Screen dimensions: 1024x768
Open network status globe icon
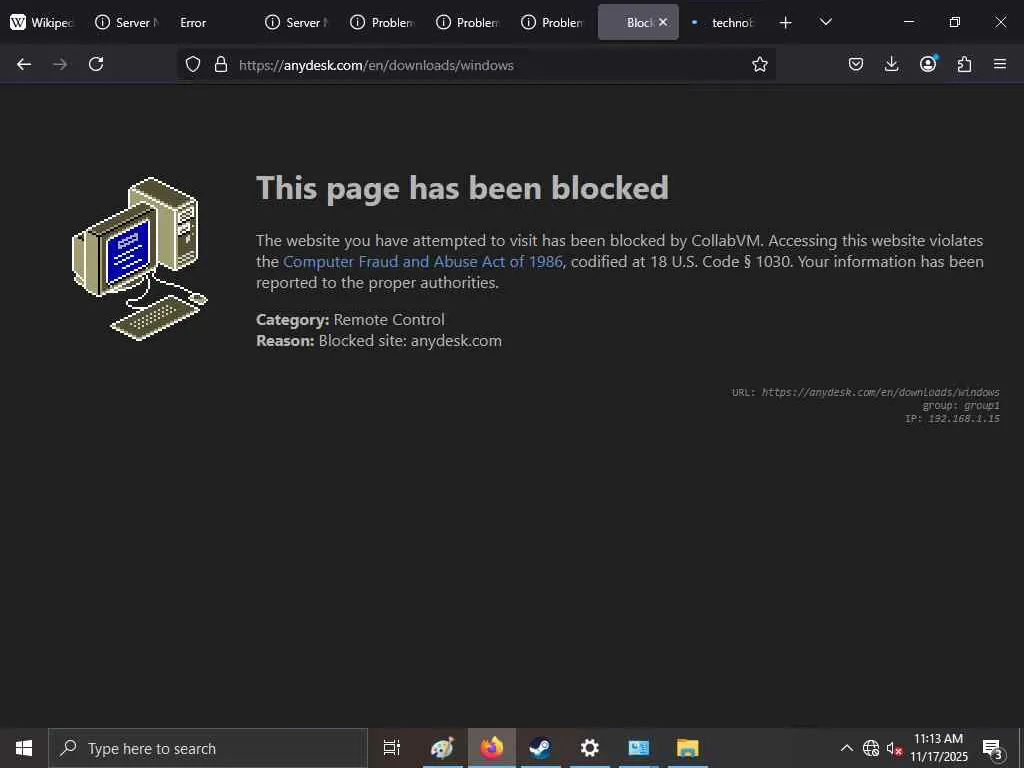[x=871, y=748]
